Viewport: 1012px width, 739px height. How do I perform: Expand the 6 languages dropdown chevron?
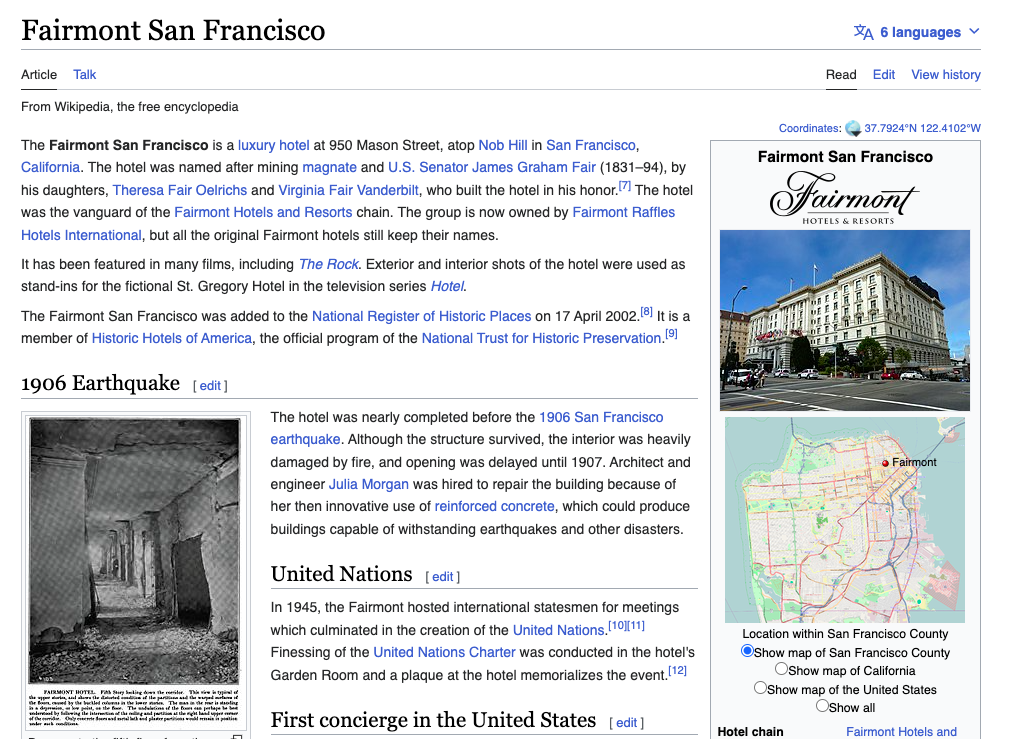974,32
